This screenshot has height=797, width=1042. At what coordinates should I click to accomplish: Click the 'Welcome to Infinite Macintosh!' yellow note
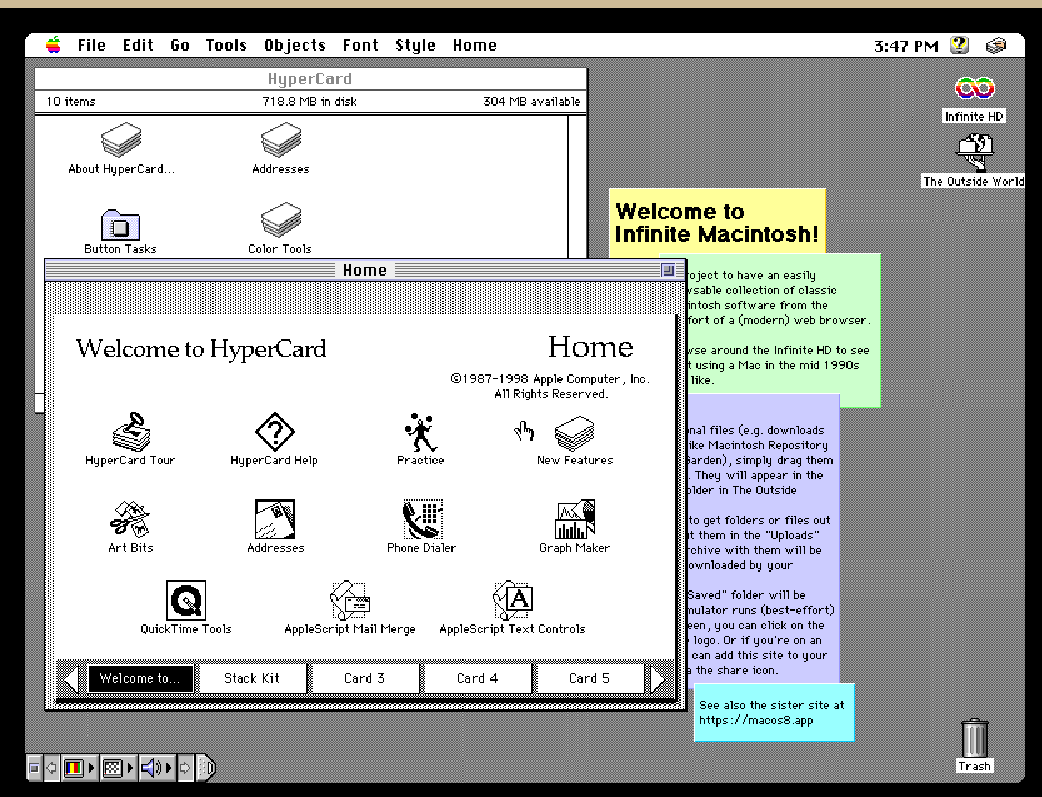(x=716, y=223)
